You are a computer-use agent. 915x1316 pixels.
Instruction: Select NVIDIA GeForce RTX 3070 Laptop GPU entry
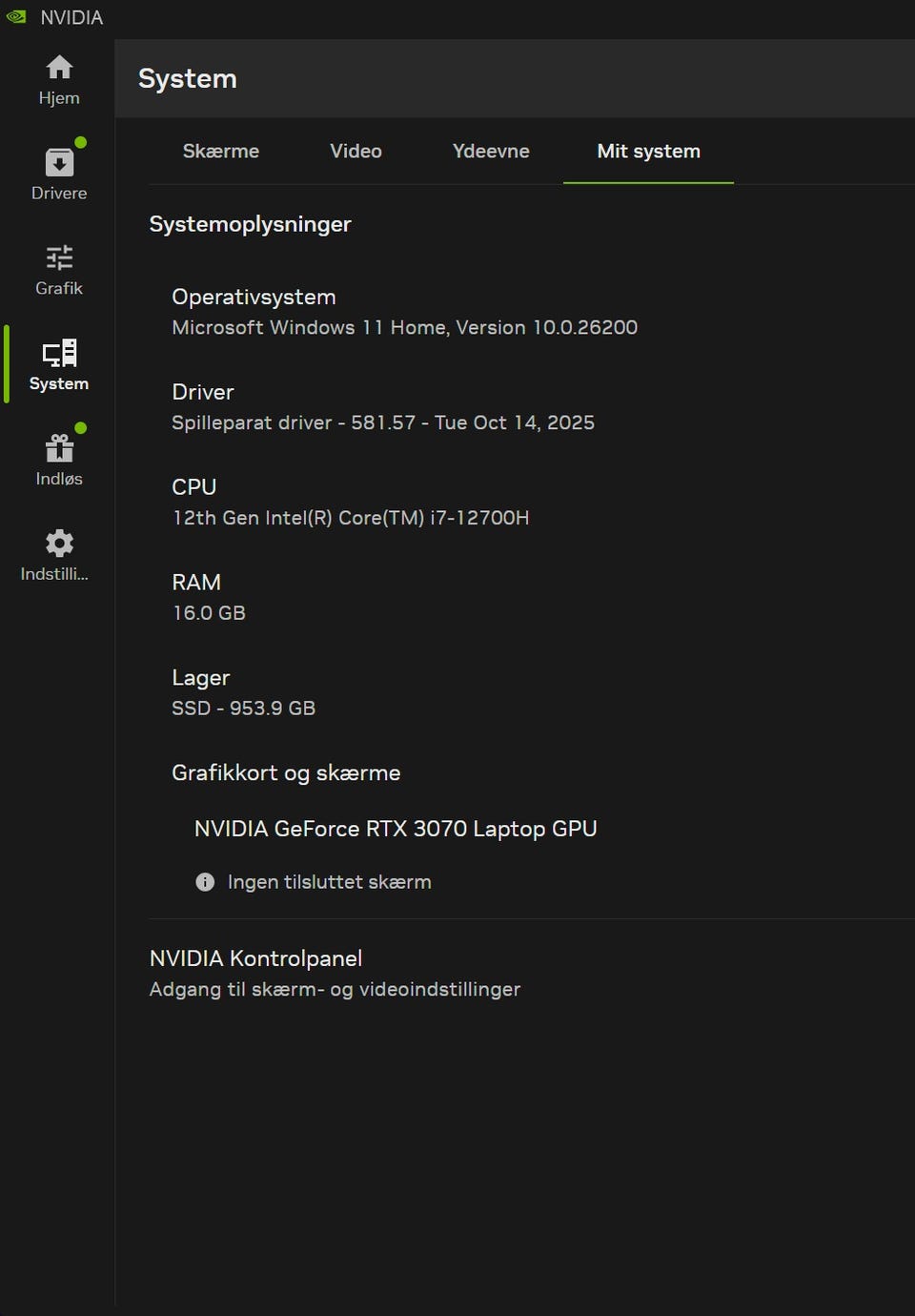pos(396,829)
